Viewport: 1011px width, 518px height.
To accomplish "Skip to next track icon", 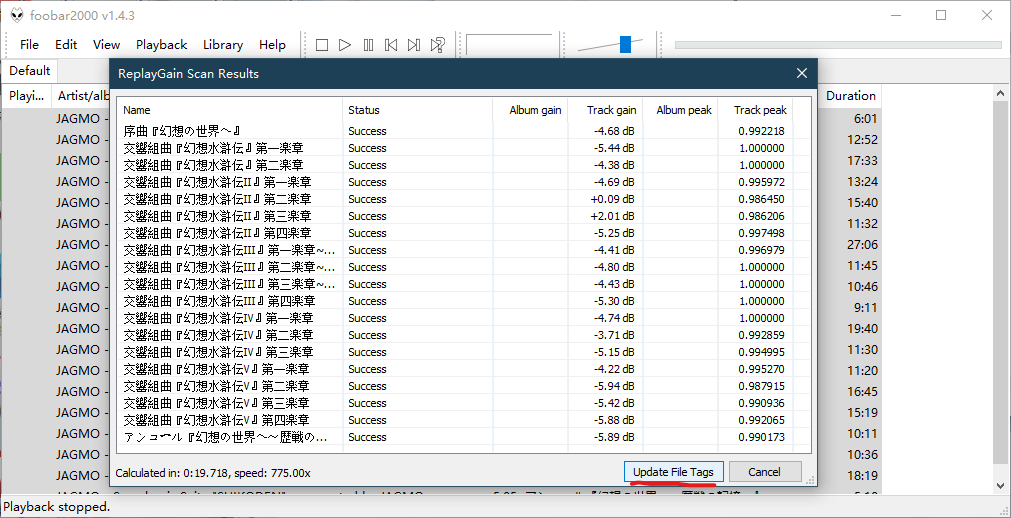I will [x=414, y=45].
